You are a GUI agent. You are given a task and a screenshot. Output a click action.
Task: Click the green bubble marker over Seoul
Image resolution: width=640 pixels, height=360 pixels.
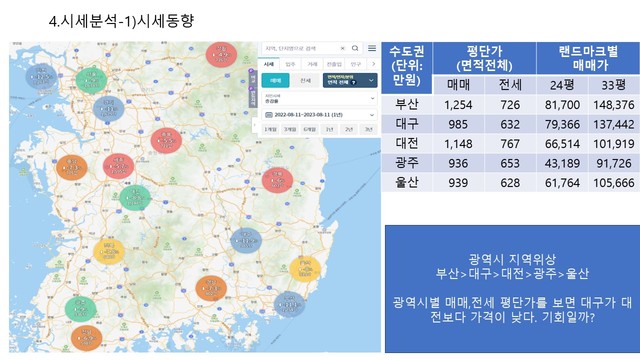[x=91, y=80]
